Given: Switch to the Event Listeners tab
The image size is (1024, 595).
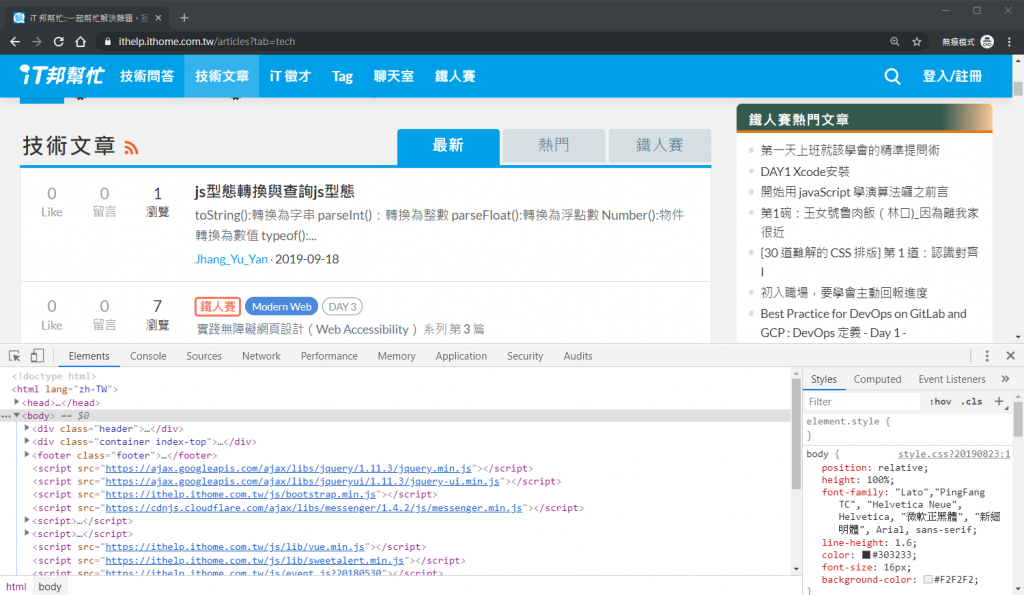Looking at the screenshot, I should [x=952, y=379].
